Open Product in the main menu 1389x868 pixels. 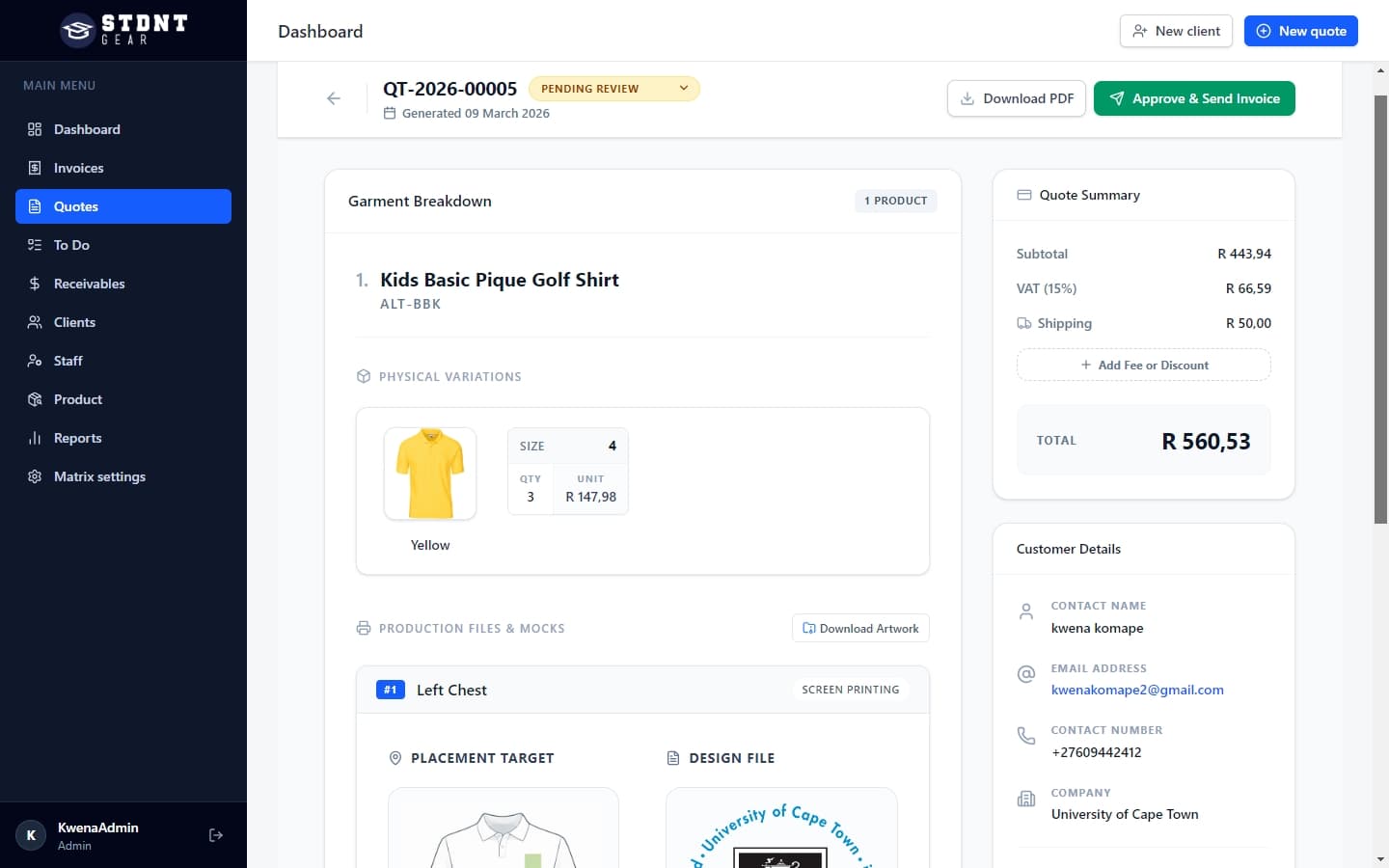coord(123,399)
